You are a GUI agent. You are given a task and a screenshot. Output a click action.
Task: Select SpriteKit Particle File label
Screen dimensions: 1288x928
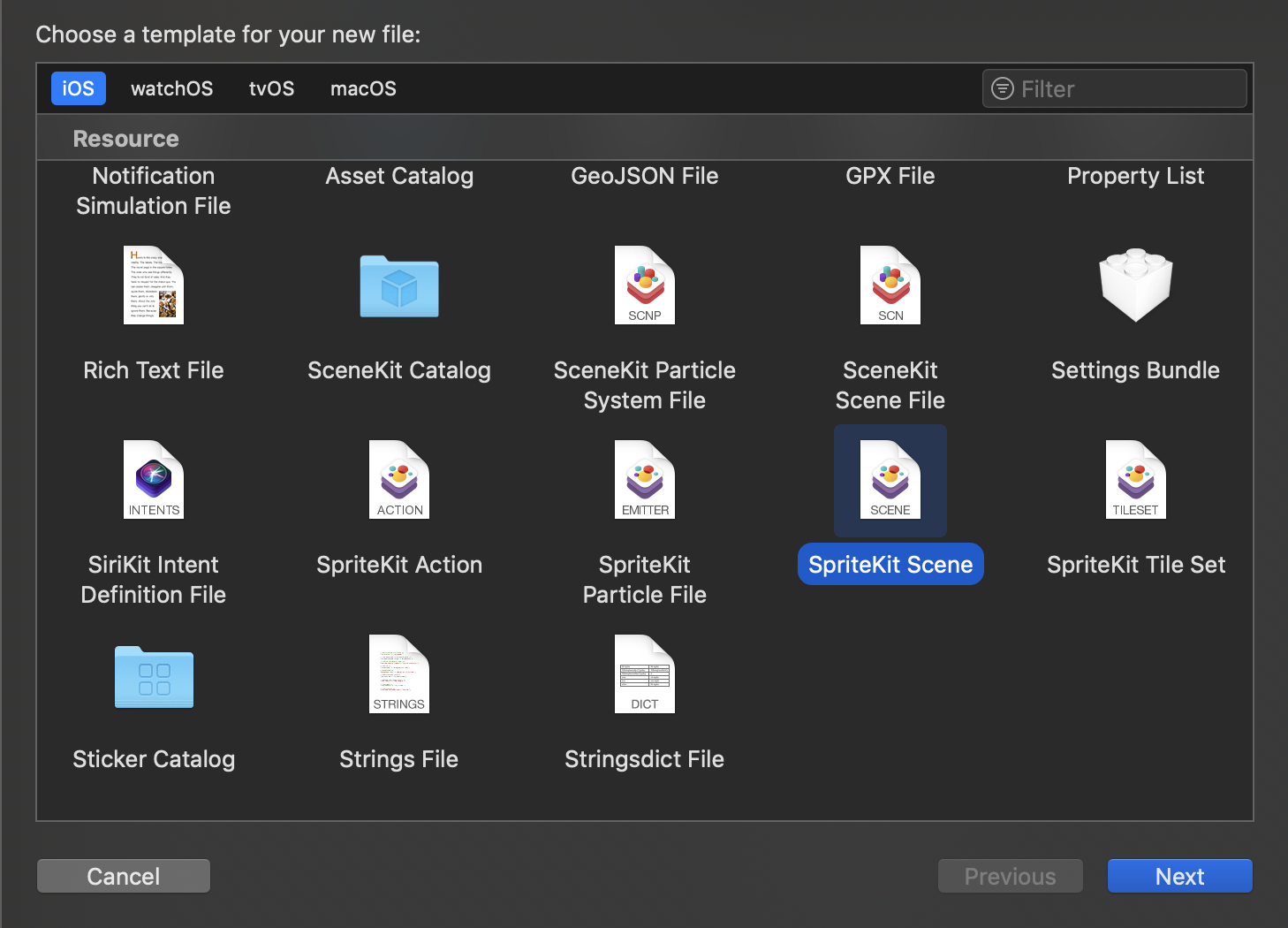coord(645,580)
